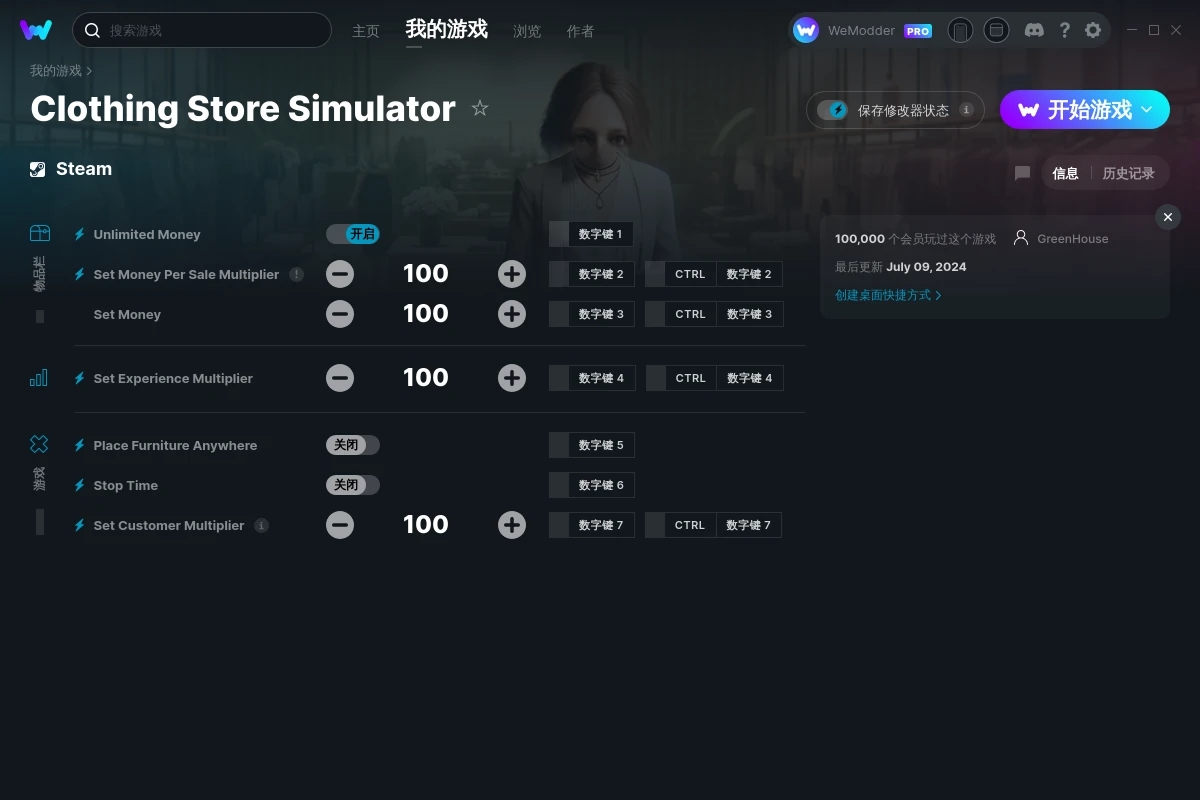Click the game crossed-tools category icon
Viewport: 1200px width, 800px height.
[39, 444]
